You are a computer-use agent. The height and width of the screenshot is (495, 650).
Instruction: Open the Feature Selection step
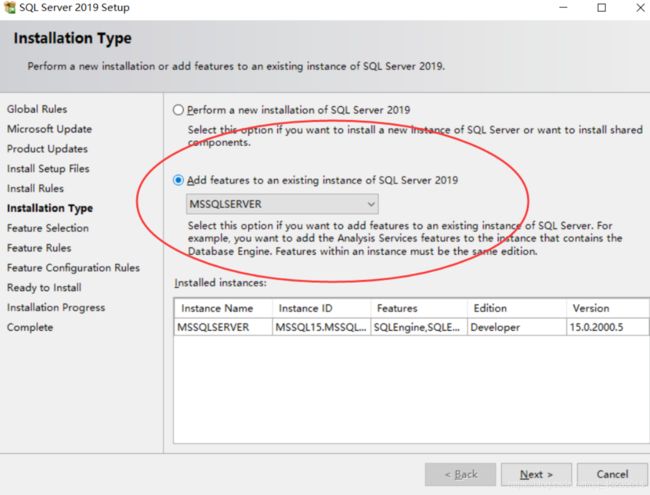[47, 228]
